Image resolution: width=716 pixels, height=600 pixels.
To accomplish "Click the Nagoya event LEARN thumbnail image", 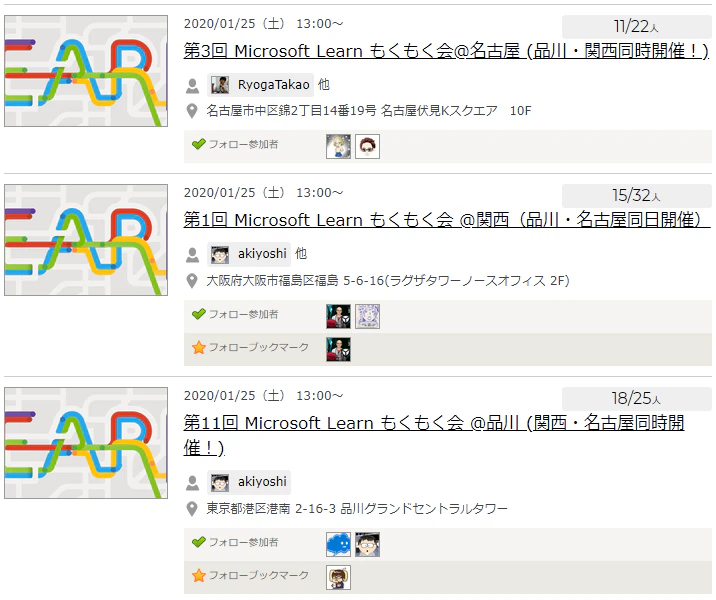I will pyautogui.click(x=86, y=71).
